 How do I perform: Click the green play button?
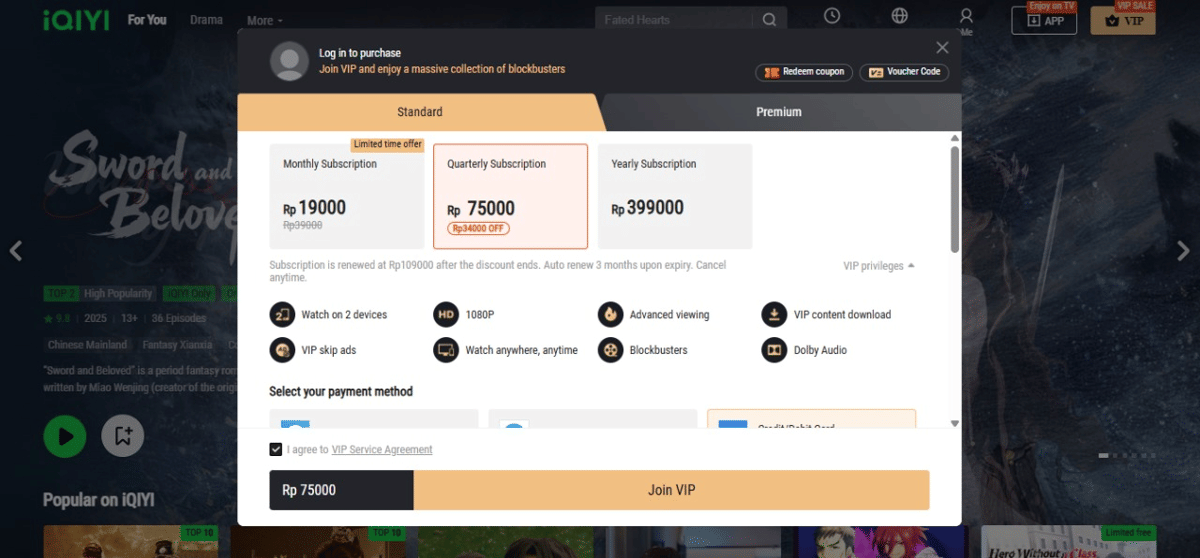pos(65,436)
